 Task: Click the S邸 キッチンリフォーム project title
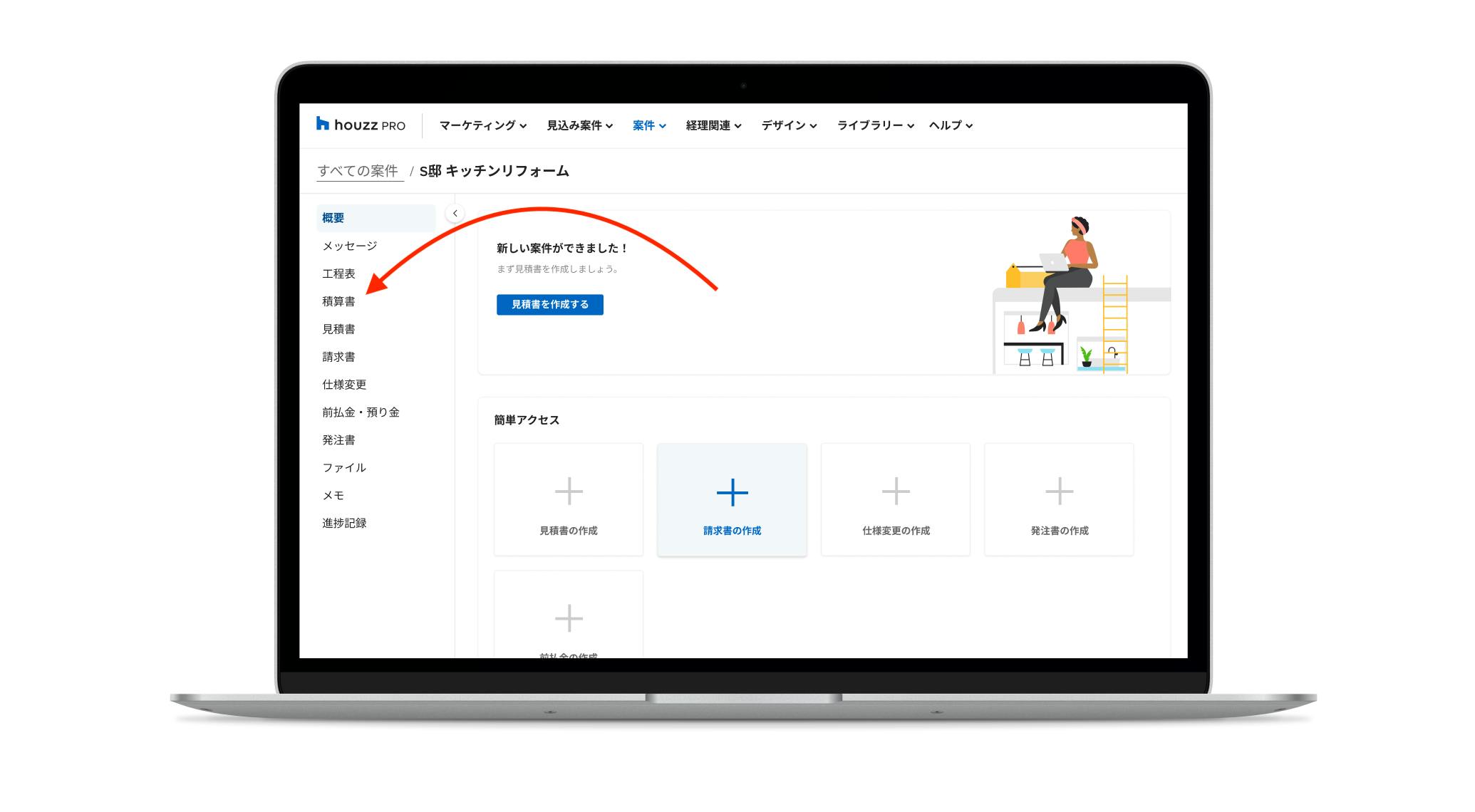click(x=494, y=171)
